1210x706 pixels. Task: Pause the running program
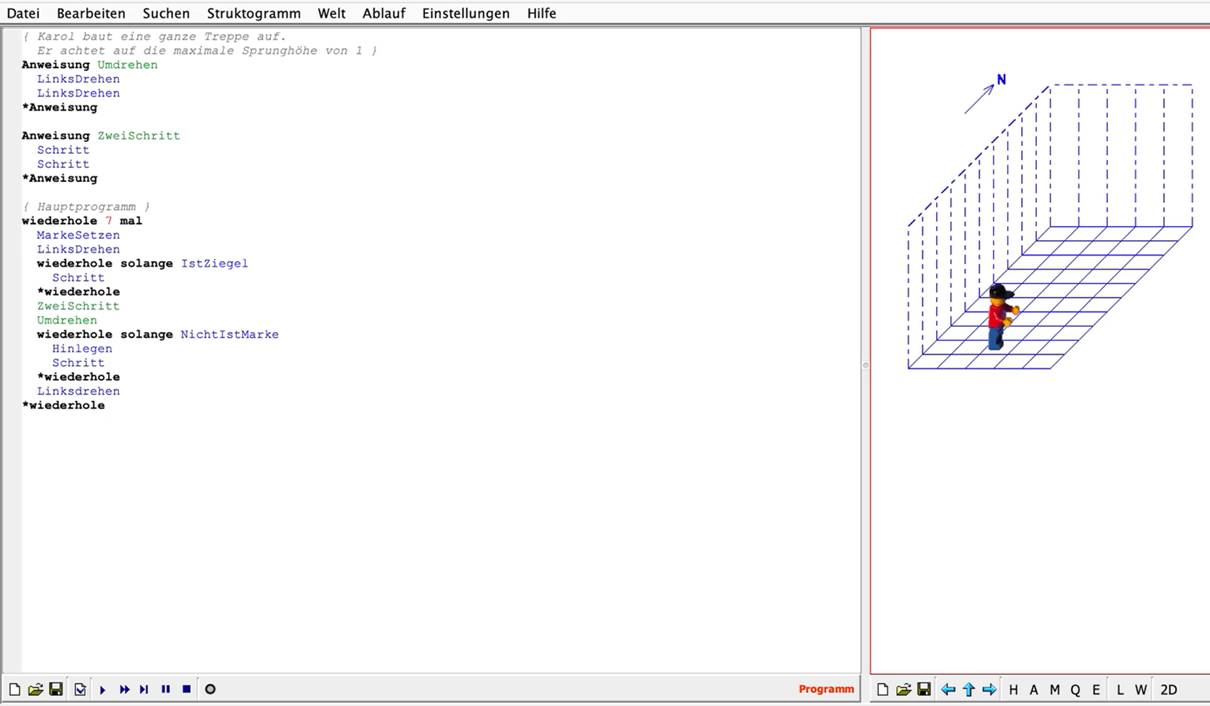(166, 689)
